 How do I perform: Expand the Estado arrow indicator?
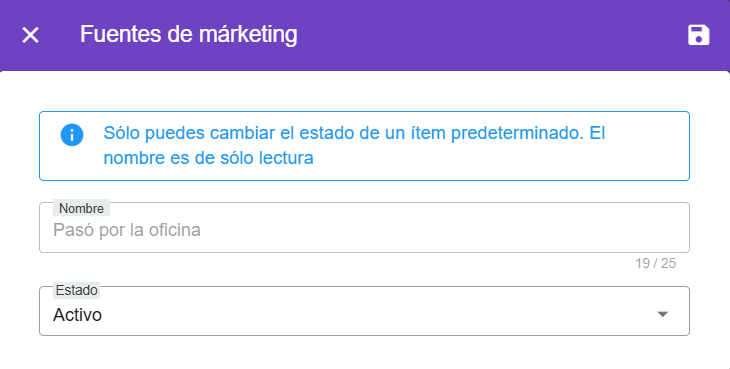coord(662,314)
